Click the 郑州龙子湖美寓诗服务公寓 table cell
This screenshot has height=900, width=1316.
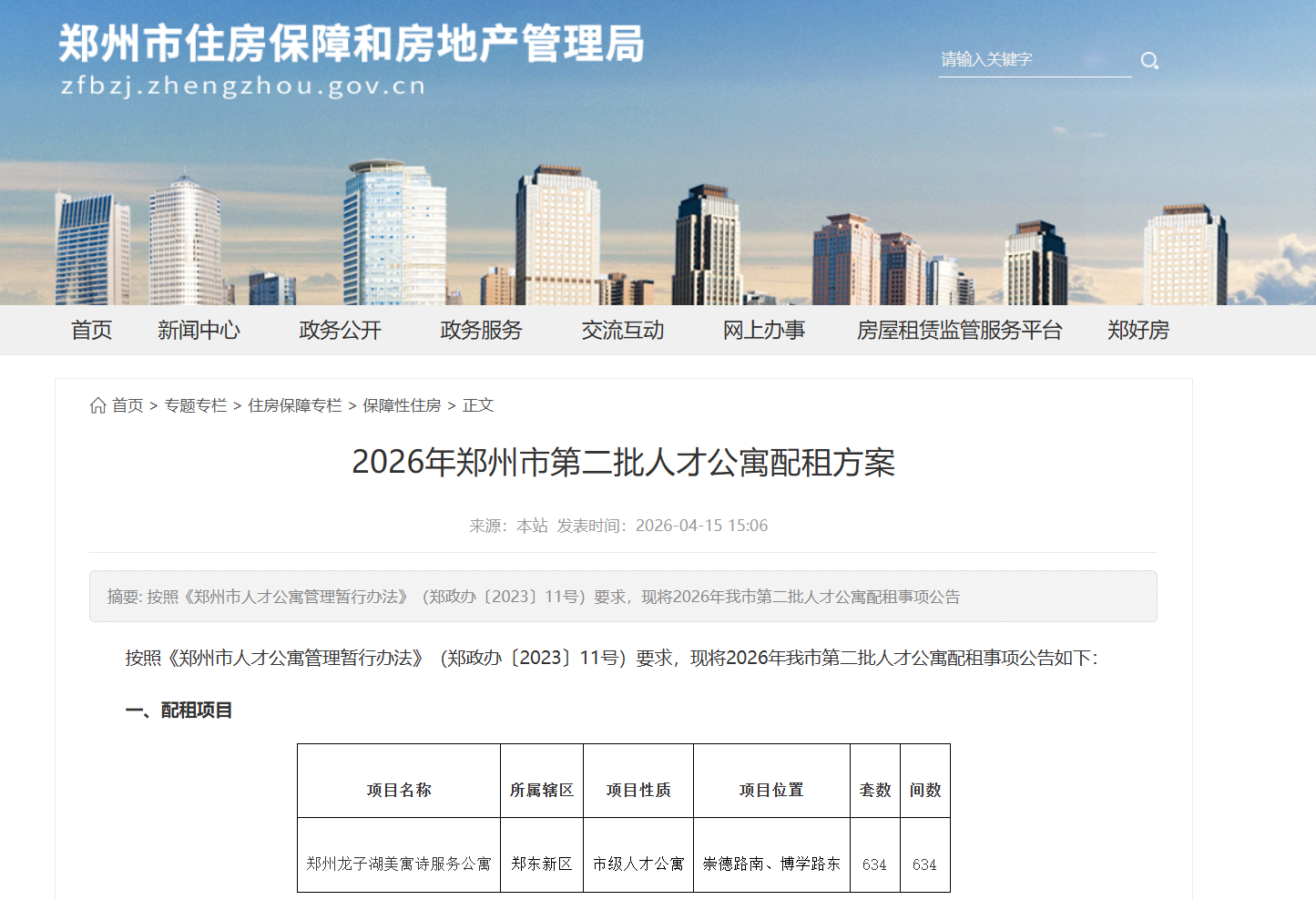(x=398, y=864)
